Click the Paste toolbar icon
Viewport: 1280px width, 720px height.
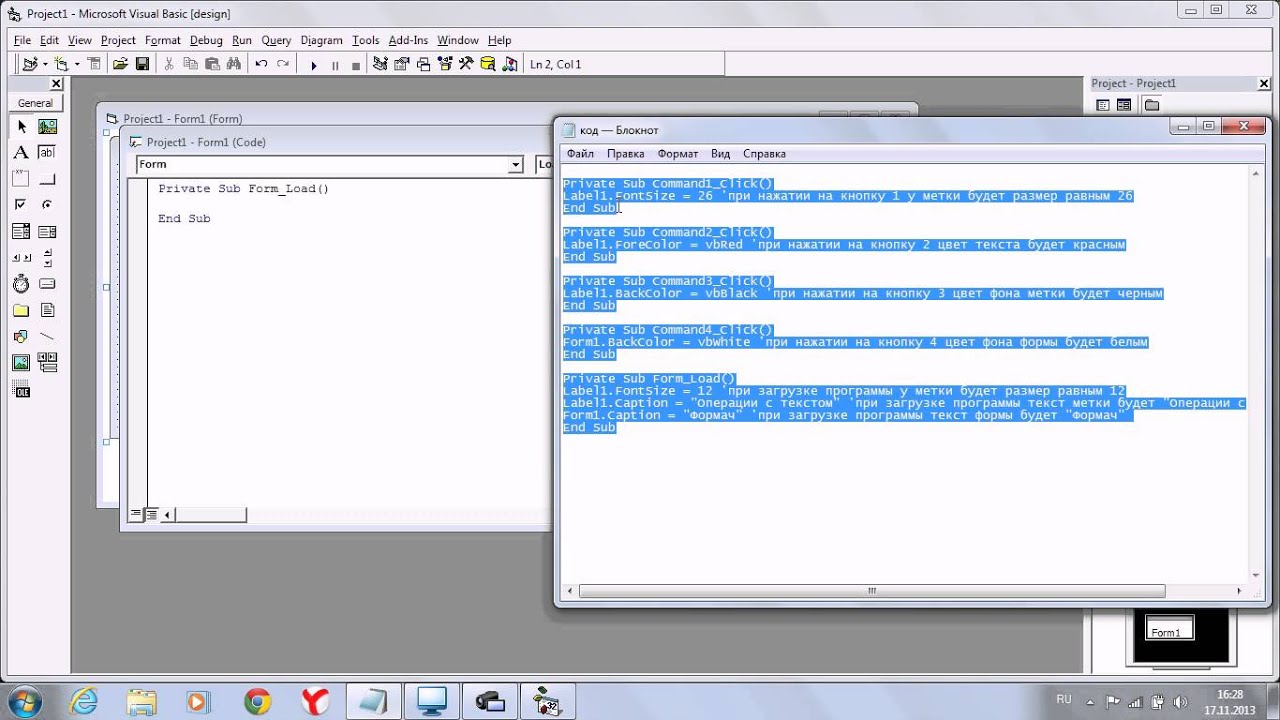212,64
